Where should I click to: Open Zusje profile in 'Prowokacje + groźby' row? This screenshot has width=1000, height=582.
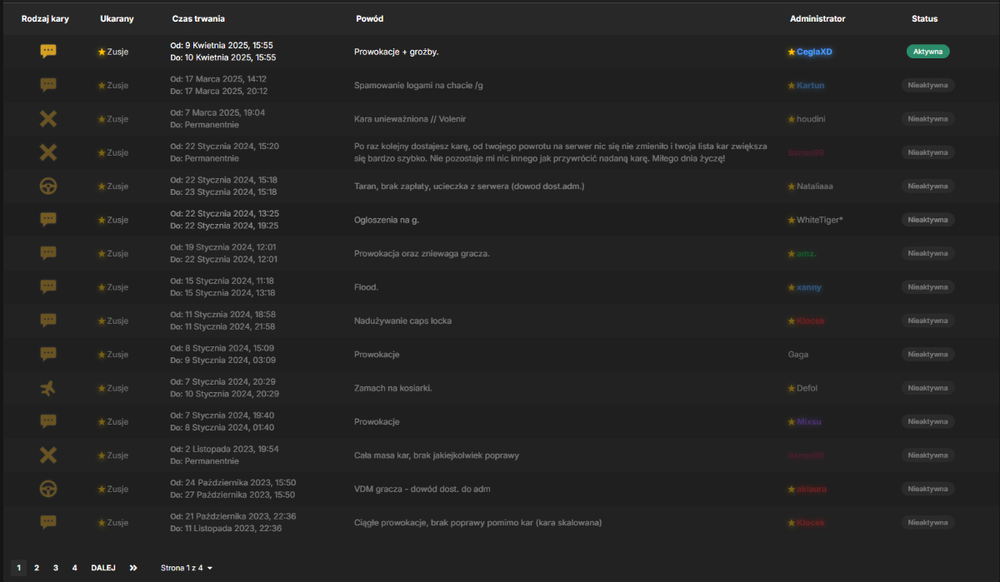point(117,52)
